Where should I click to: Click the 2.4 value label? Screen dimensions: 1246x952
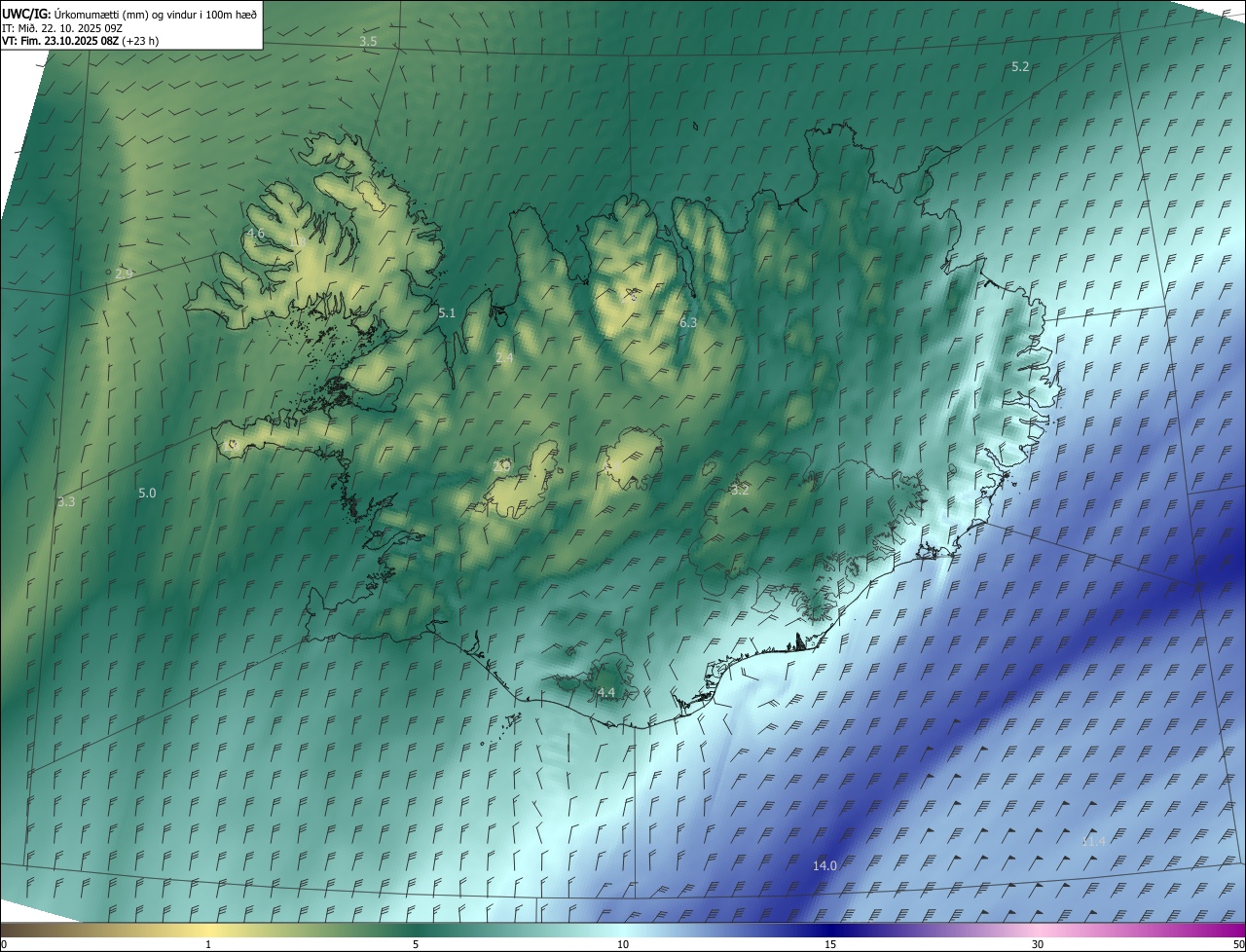tap(504, 359)
